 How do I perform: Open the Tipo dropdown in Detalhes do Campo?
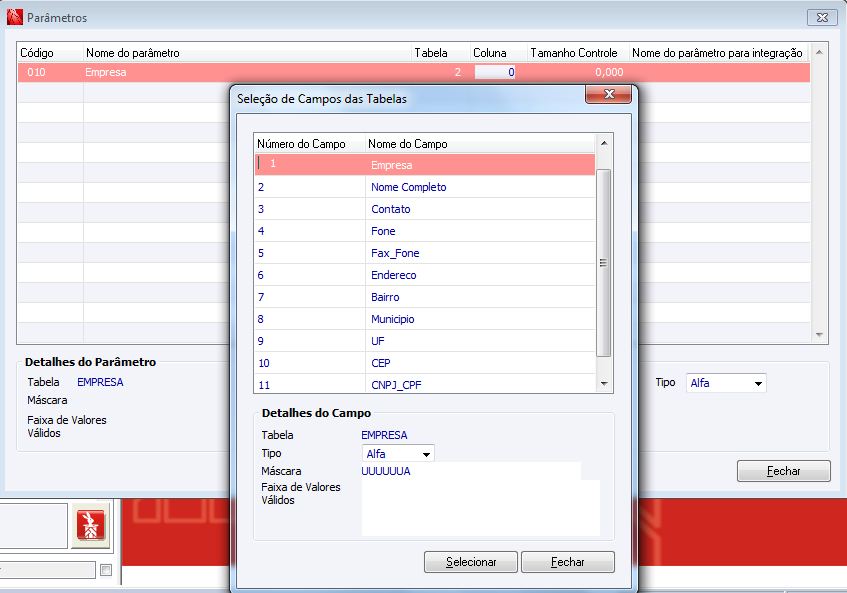pyautogui.click(x=426, y=454)
